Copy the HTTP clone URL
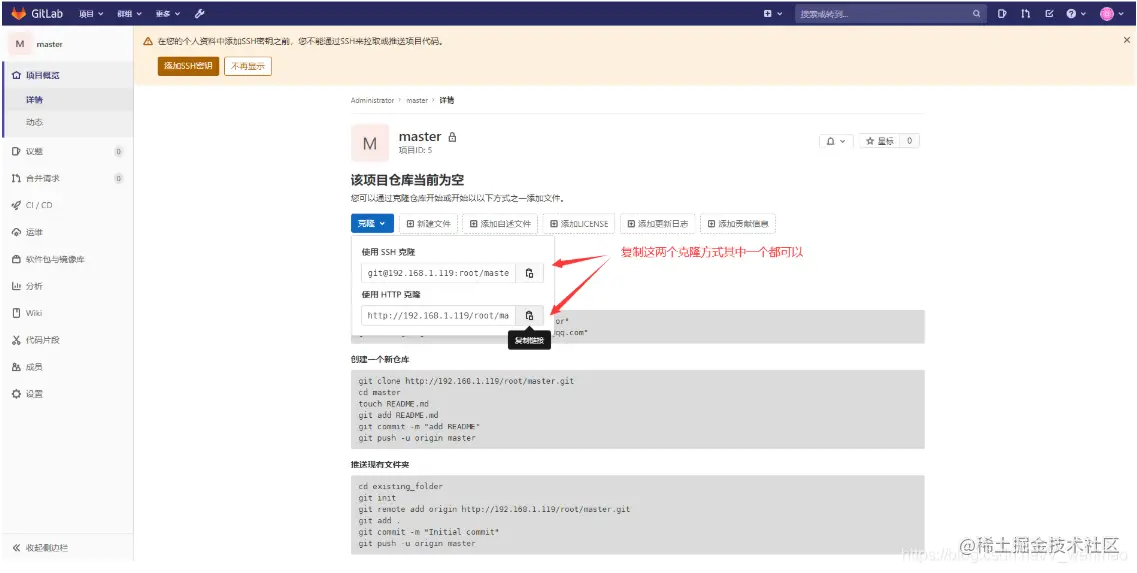Viewport: 1137px width, 573px height. [529, 316]
